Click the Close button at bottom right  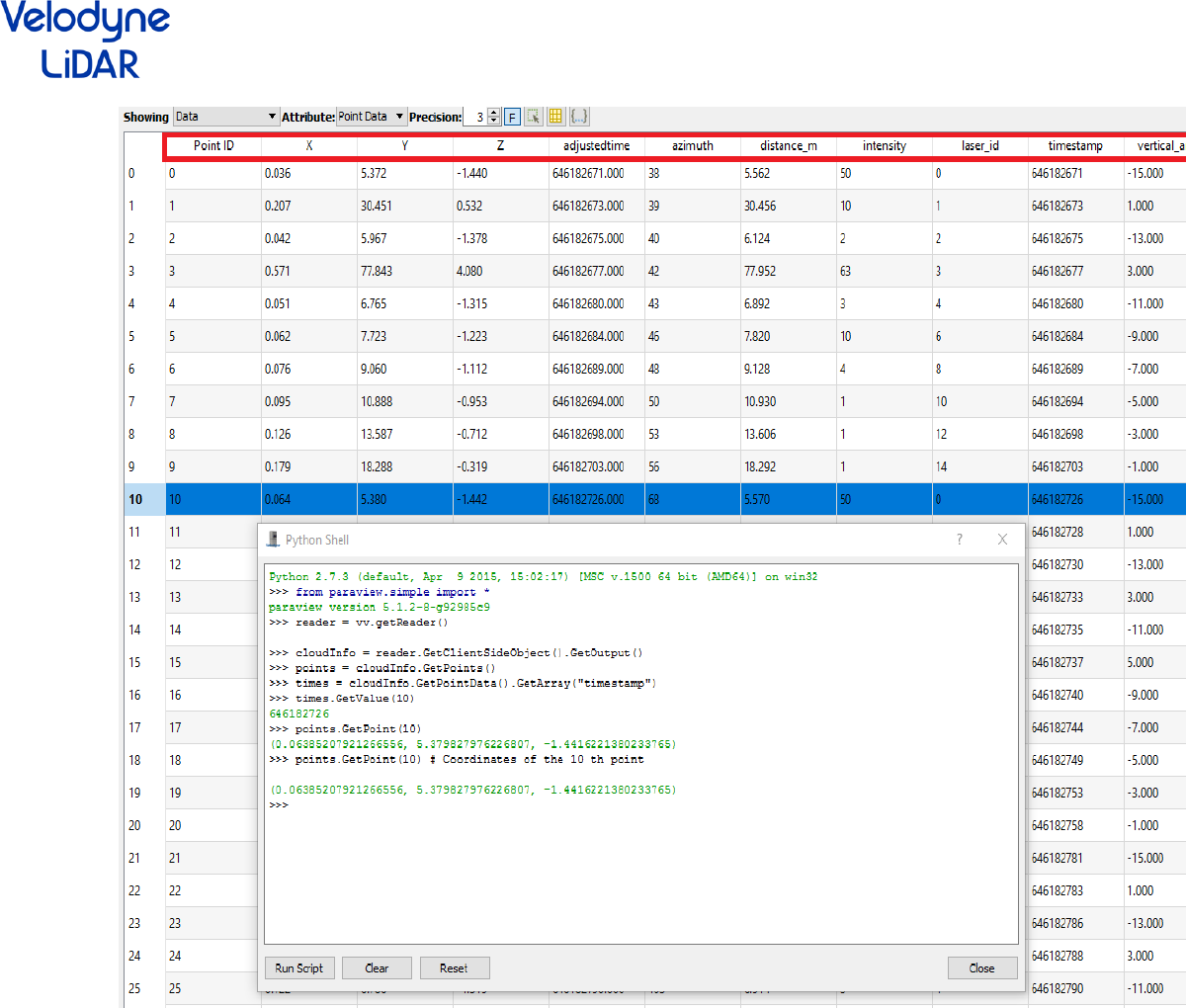click(x=981, y=968)
